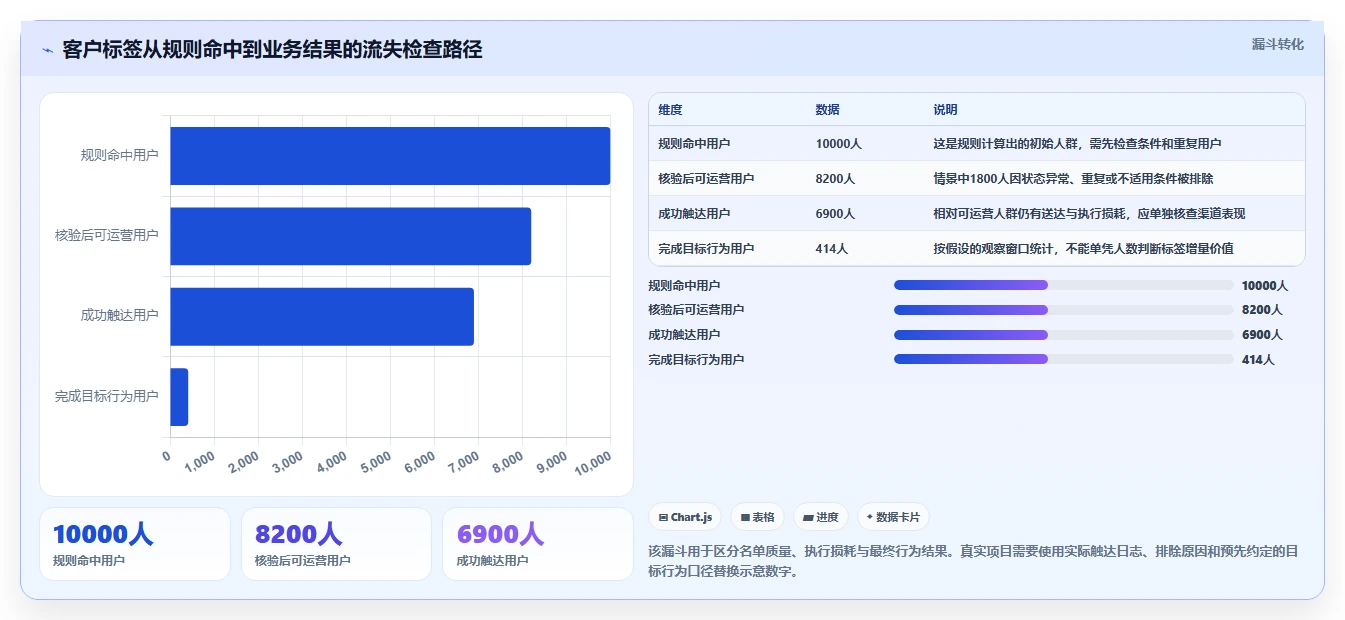Click the 核验后可运营用户 y-axis label in the chart

(x=107, y=236)
